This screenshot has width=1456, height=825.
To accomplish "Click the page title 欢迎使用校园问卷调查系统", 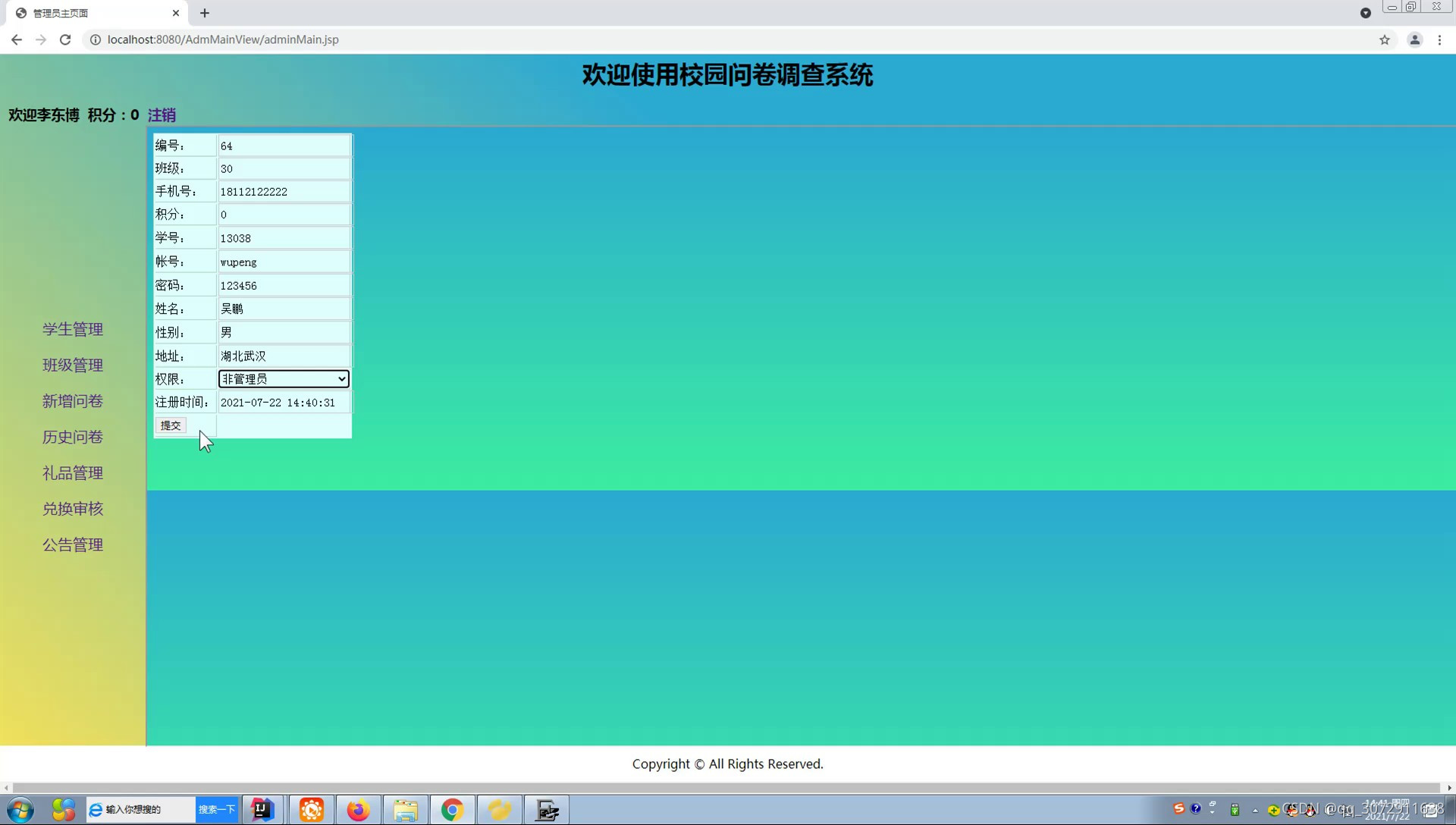I will point(727,75).
